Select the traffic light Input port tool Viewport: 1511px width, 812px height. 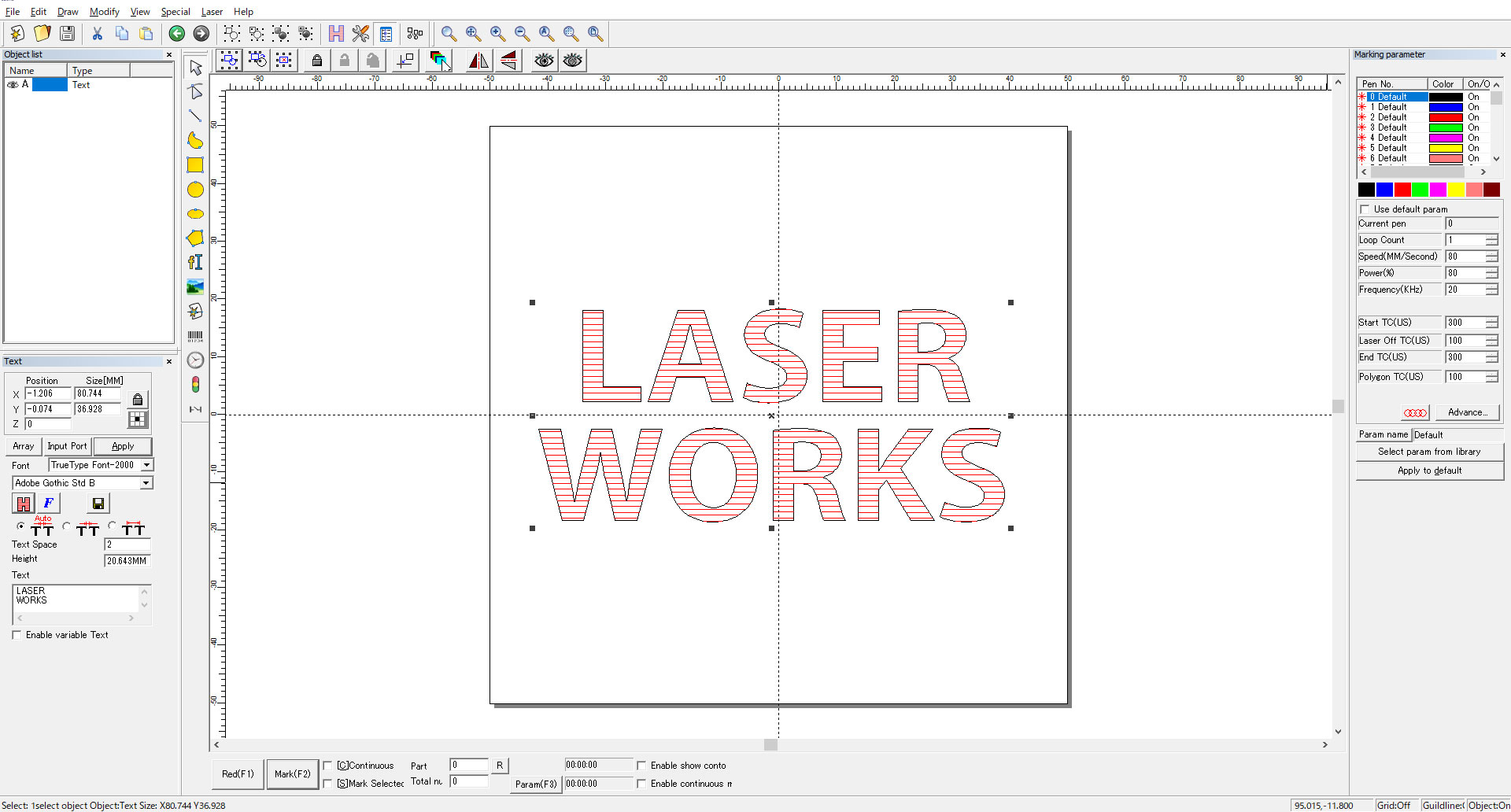195,385
